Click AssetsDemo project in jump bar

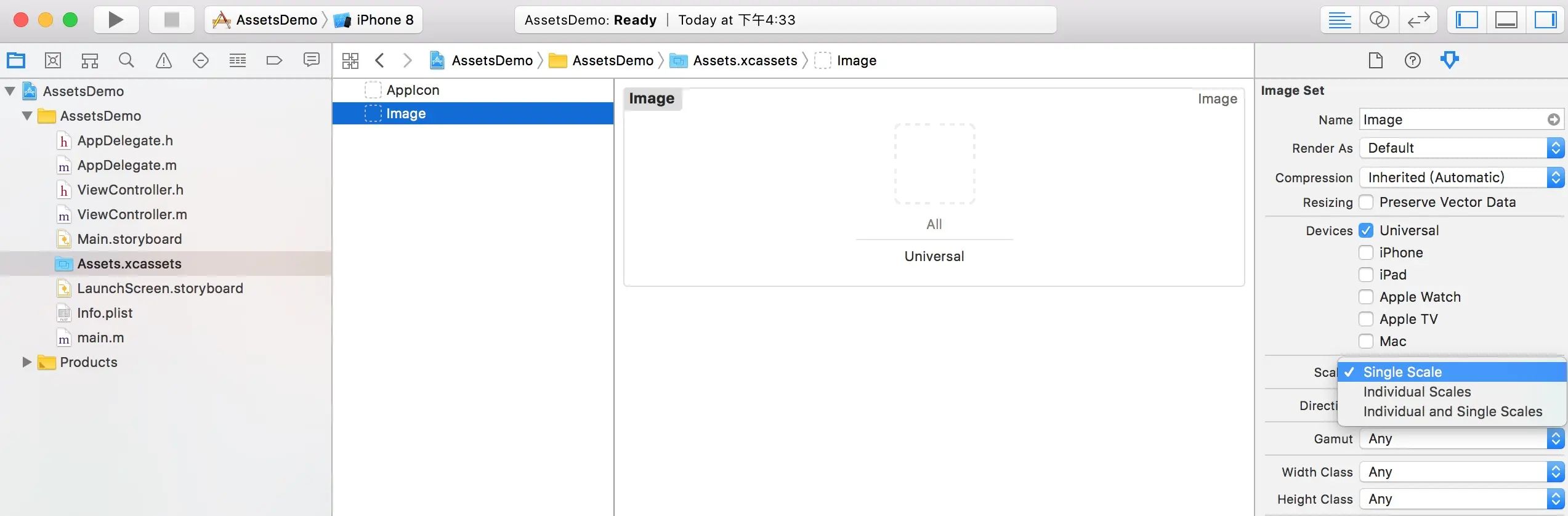pyautogui.click(x=482, y=60)
